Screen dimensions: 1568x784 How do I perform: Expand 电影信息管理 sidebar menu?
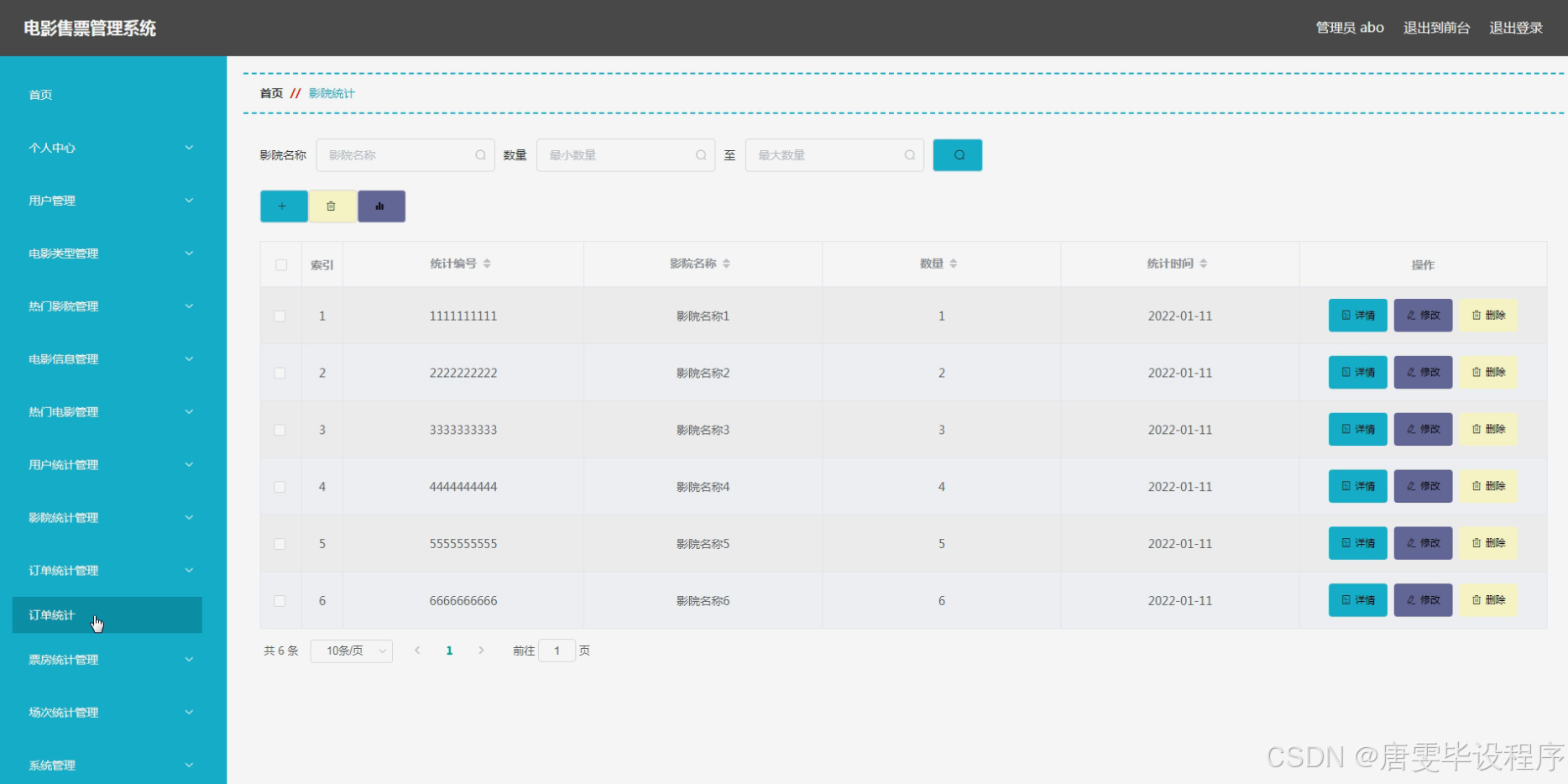(107, 359)
